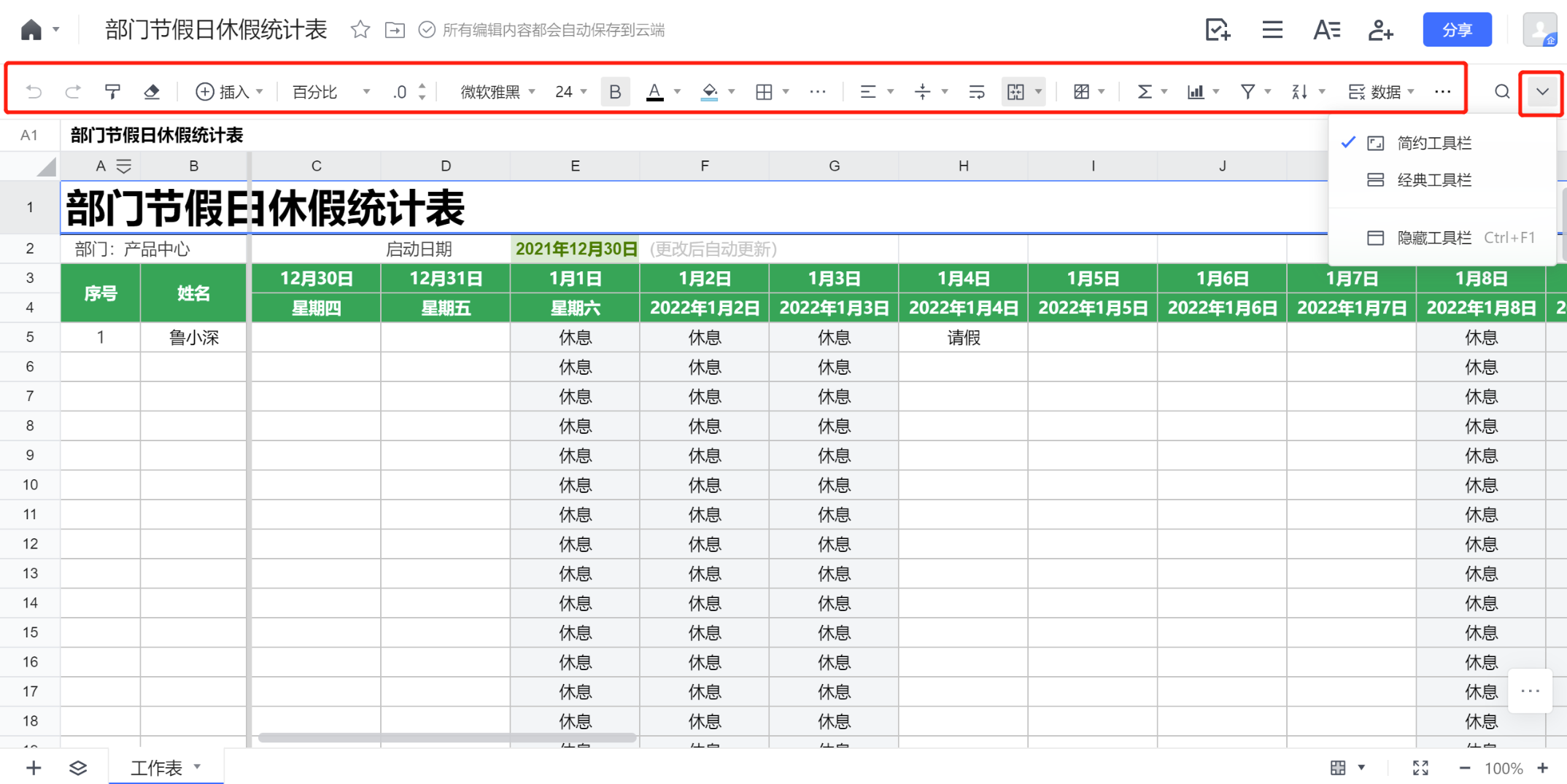Open the sum formula icon
The width and height of the screenshot is (1567, 784).
[x=1144, y=92]
